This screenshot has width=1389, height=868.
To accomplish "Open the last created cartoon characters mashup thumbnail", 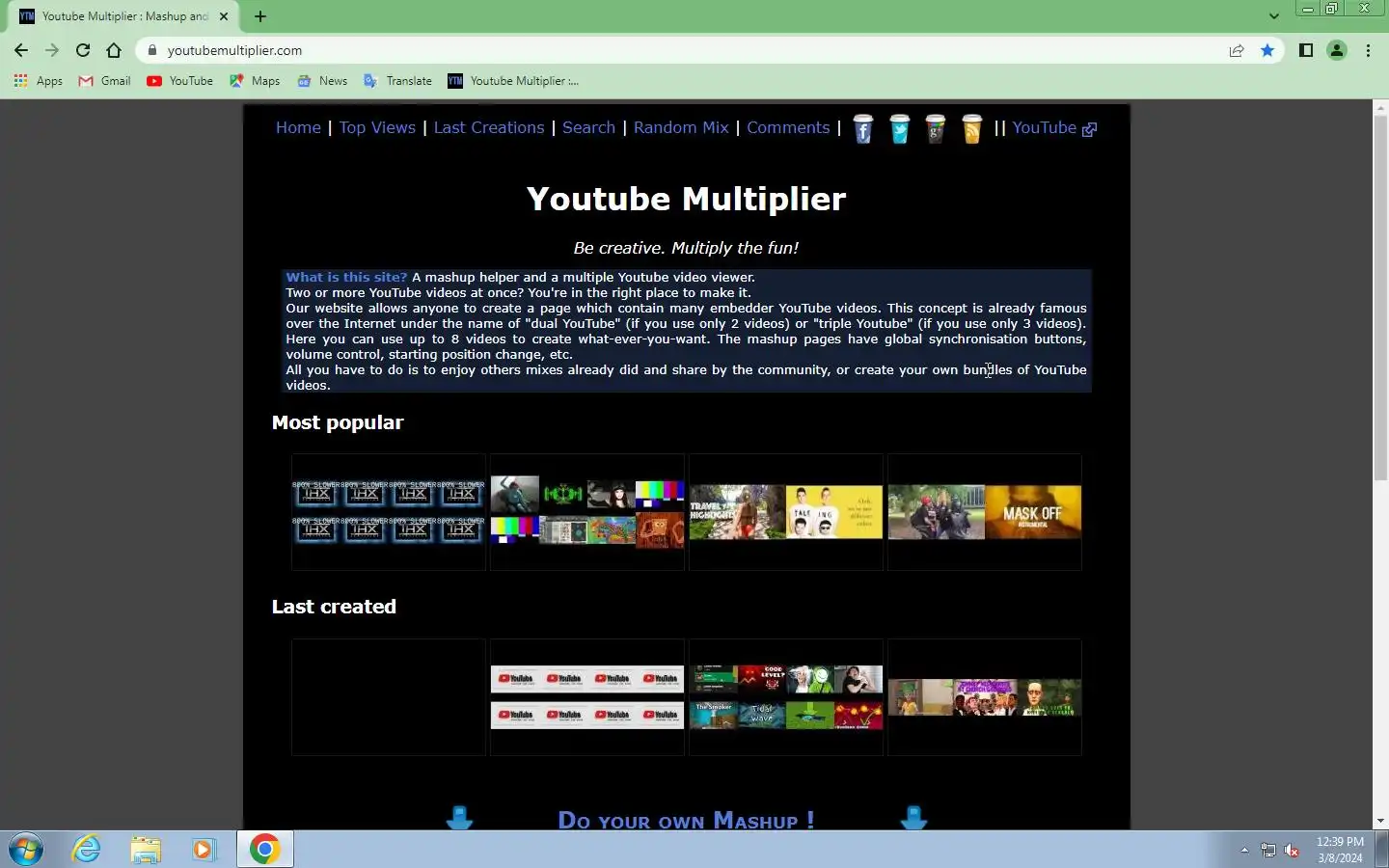I will [985, 697].
